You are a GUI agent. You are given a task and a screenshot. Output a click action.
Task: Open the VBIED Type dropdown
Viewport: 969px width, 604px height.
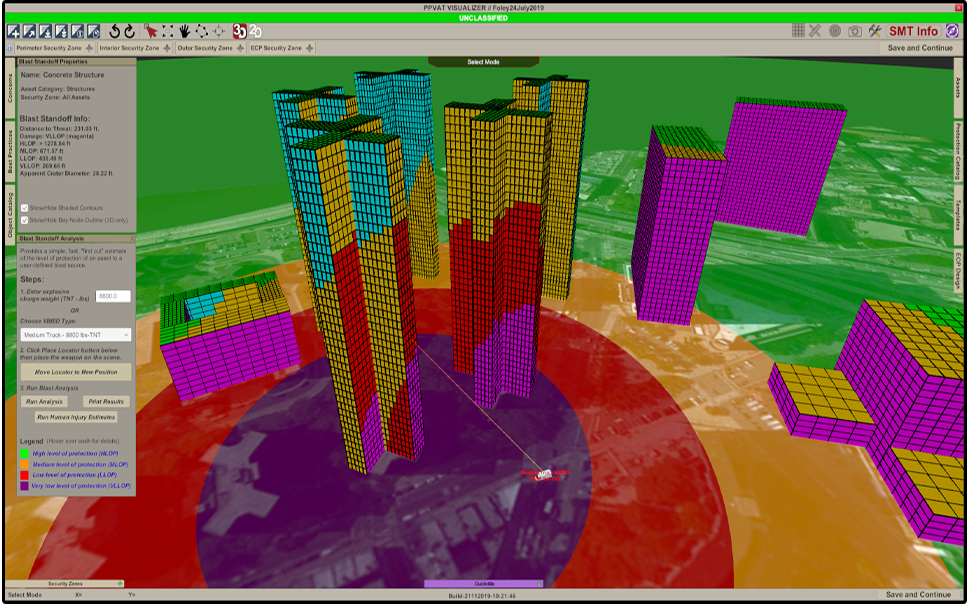pos(76,334)
